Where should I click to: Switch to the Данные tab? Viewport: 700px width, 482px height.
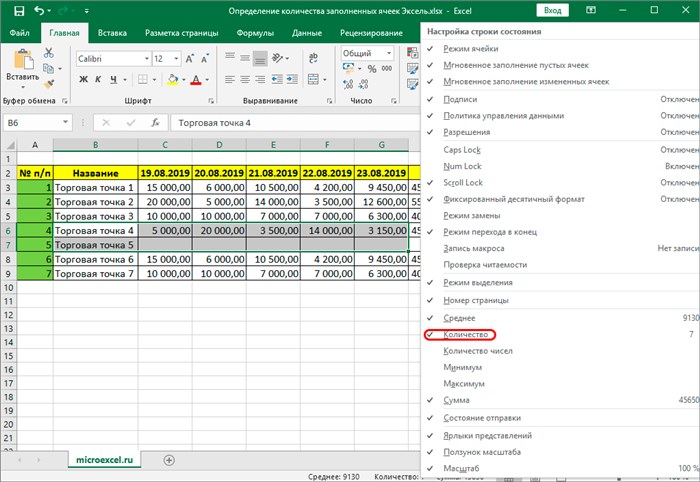tap(307, 33)
